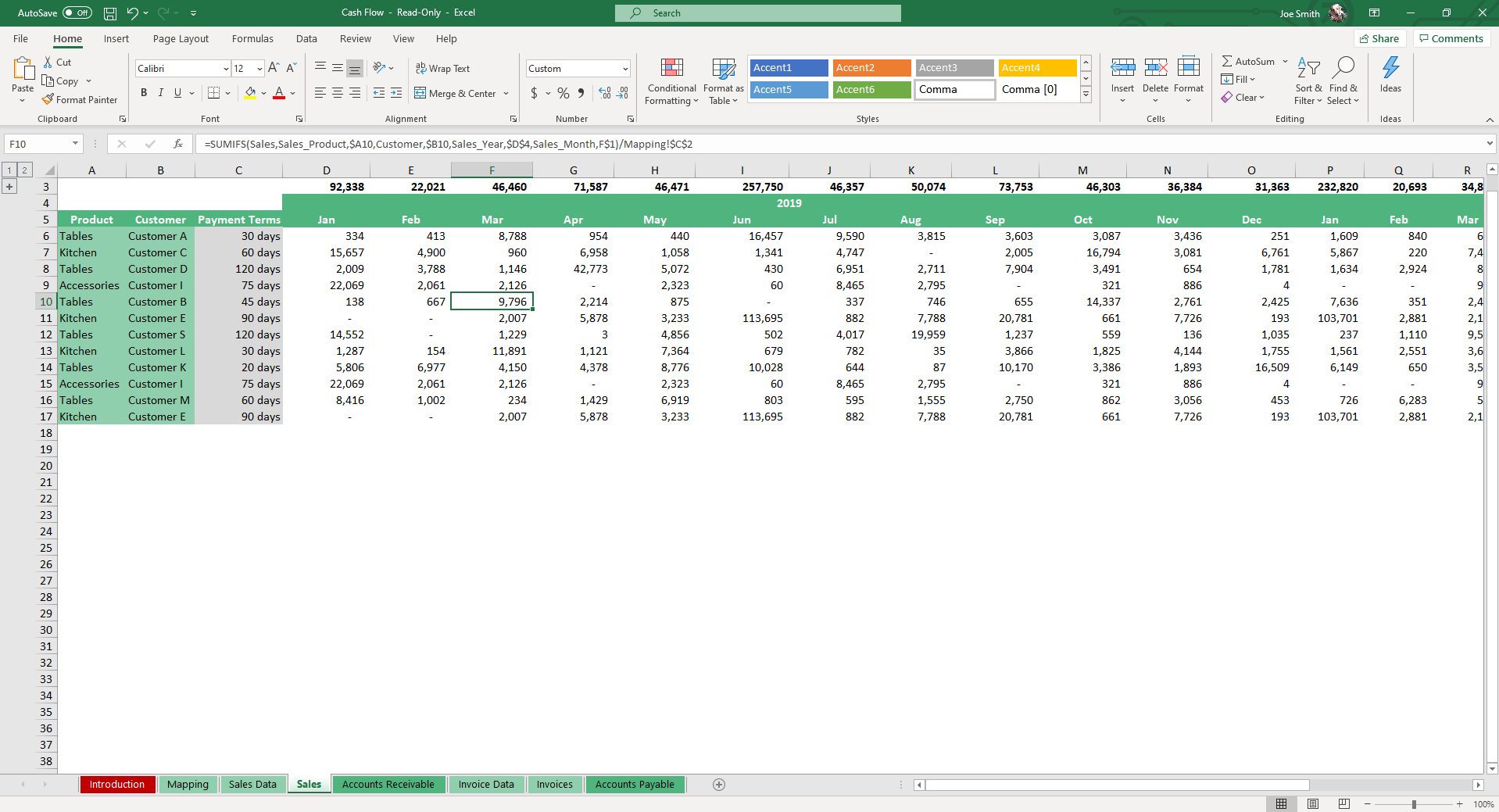This screenshot has width=1499, height=812.
Task: Switch to Accounts Receivable sheet tab
Action: (388, 785)
